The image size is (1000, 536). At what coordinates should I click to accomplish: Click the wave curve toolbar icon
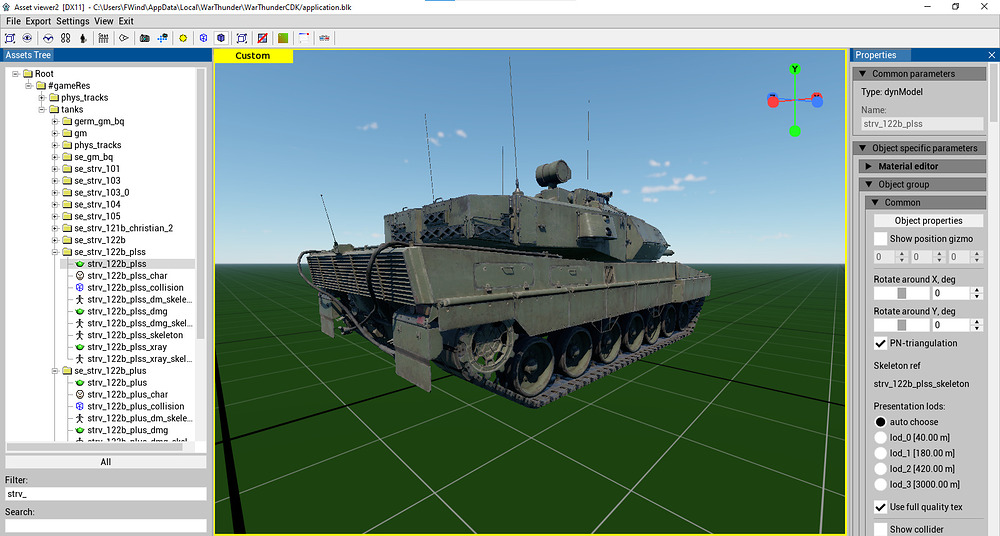point(48,38)
